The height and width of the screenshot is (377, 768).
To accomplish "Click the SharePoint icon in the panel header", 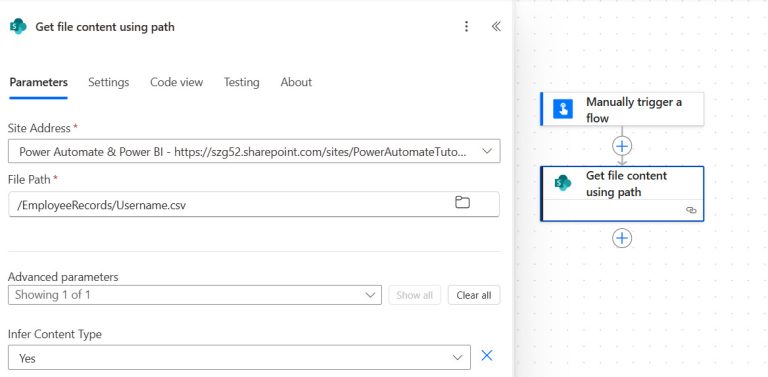I will tap(18, 26).
